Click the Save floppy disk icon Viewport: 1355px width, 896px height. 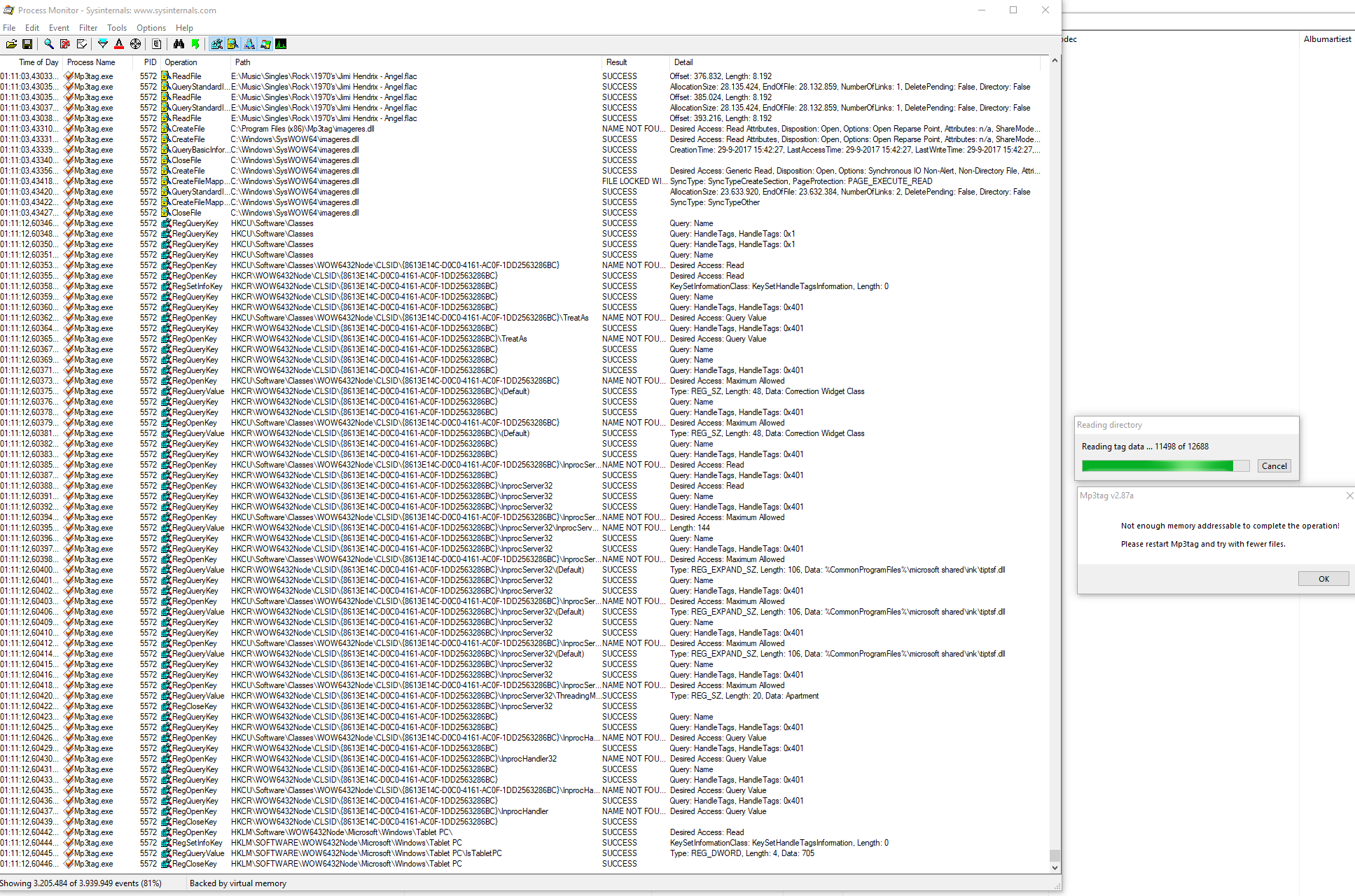point(27,44)
